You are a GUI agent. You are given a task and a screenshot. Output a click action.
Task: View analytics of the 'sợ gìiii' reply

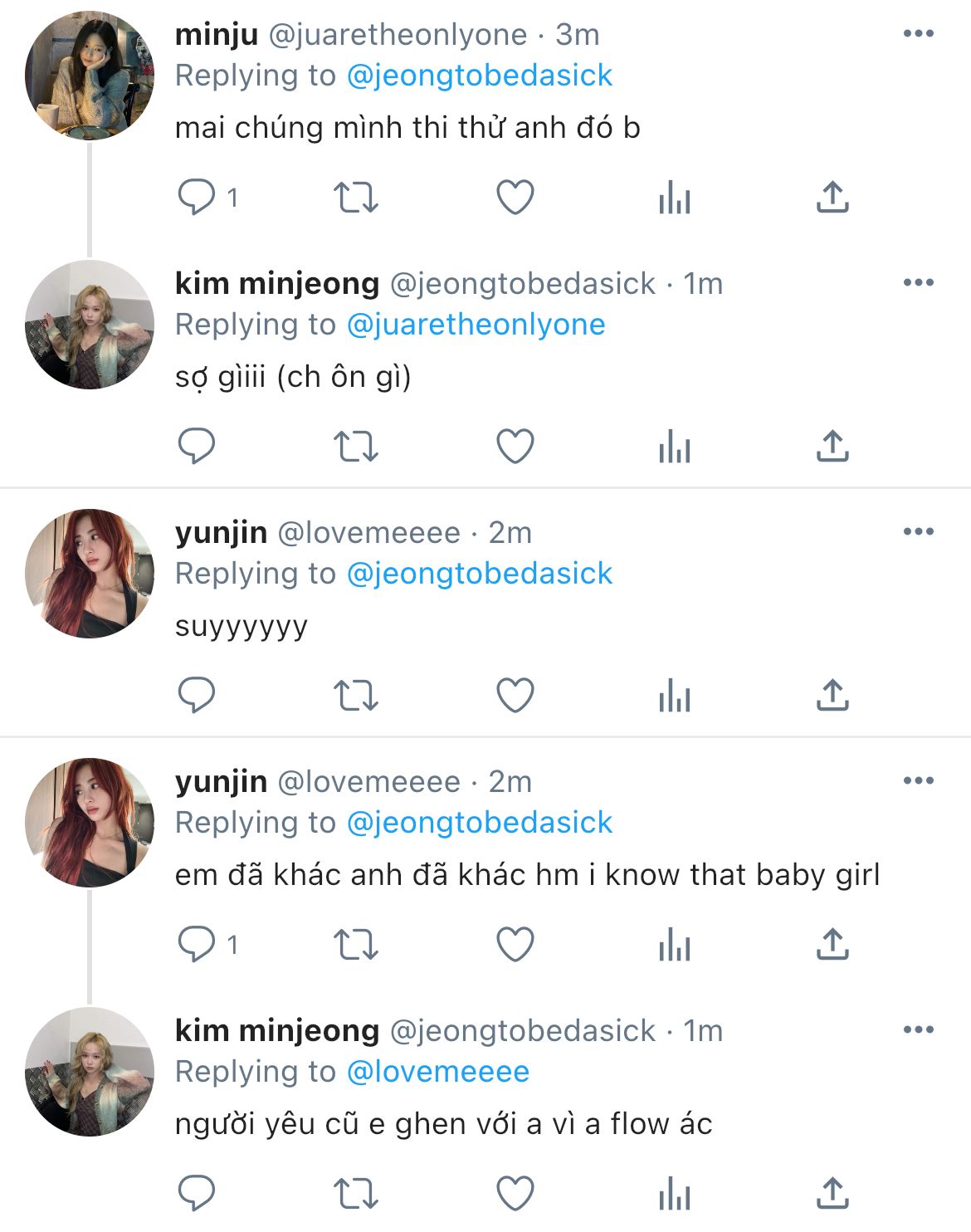coord(674,447)
